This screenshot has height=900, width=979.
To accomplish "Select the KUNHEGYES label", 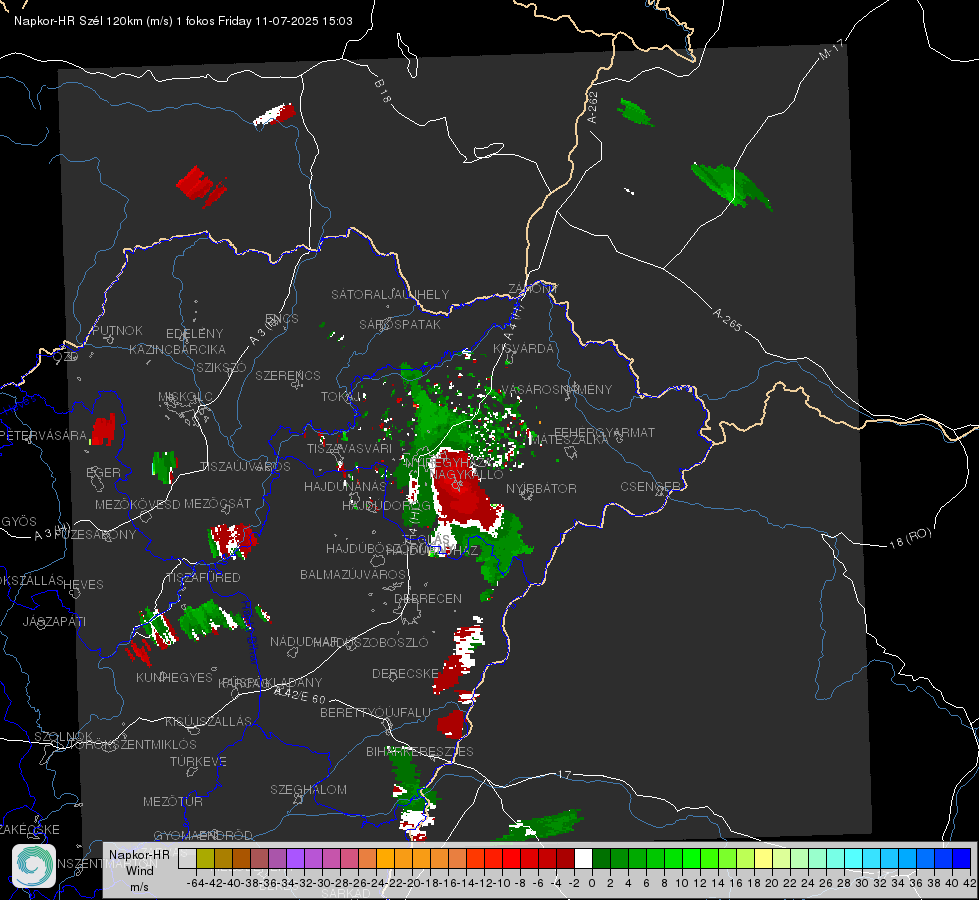I will (x=175, y=678).
